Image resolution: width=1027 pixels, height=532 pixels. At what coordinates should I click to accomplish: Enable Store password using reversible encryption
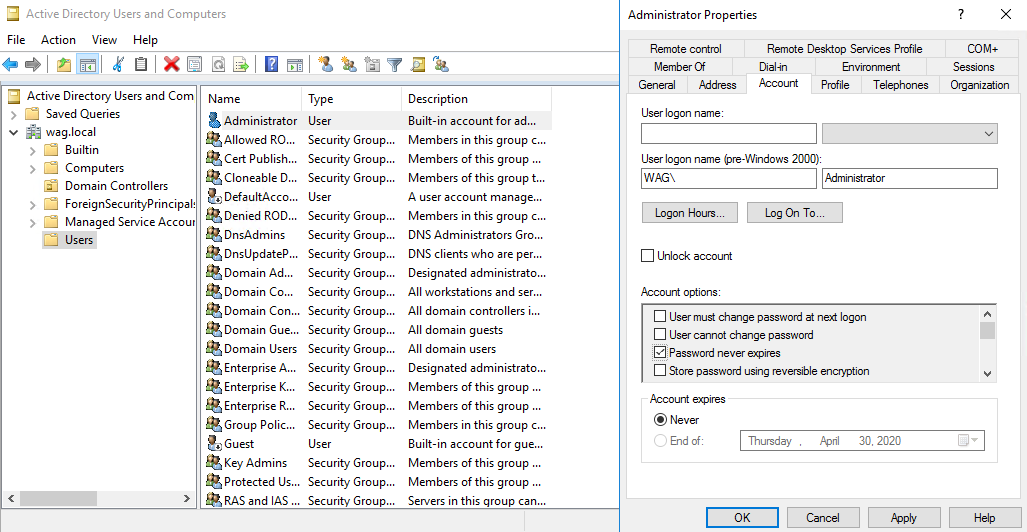(660, 371)
